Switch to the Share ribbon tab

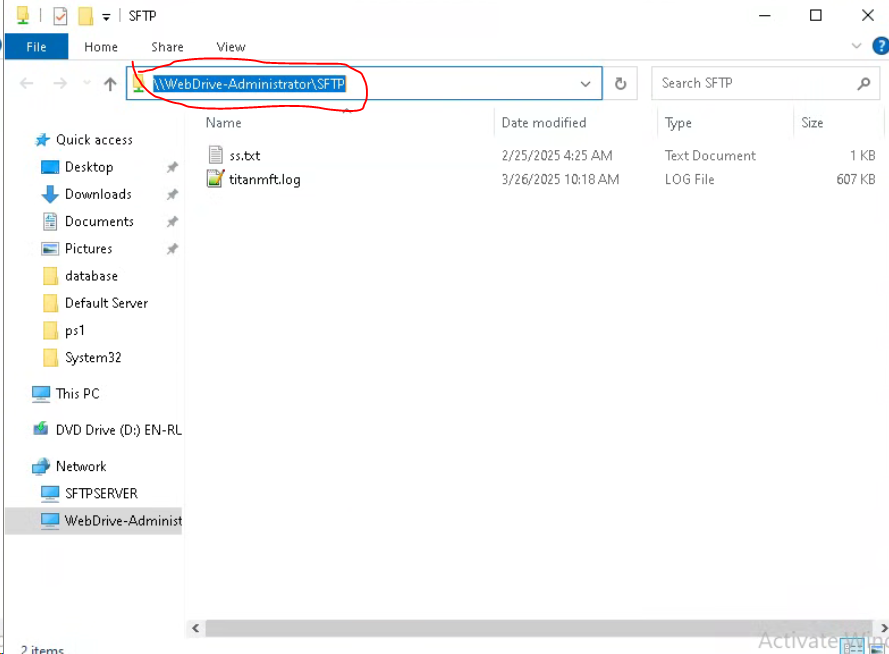[x=167, y=47]
